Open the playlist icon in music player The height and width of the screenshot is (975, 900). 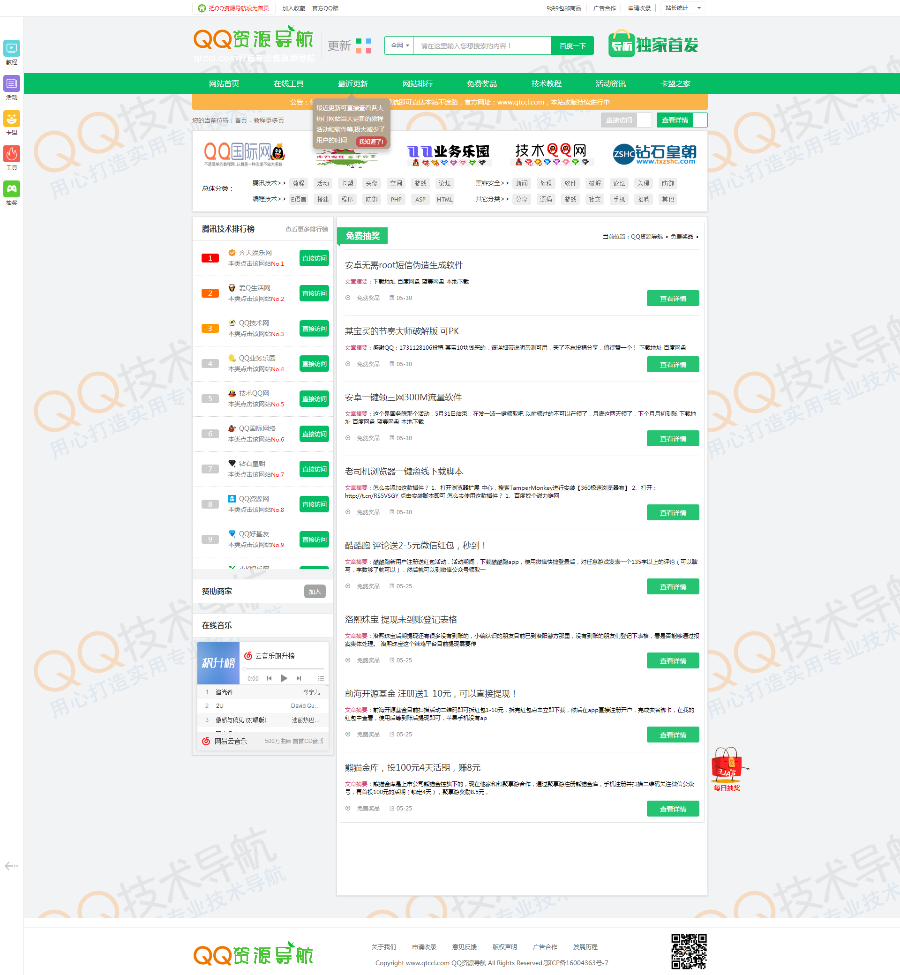pyautogui.click(x=320, y=678)
